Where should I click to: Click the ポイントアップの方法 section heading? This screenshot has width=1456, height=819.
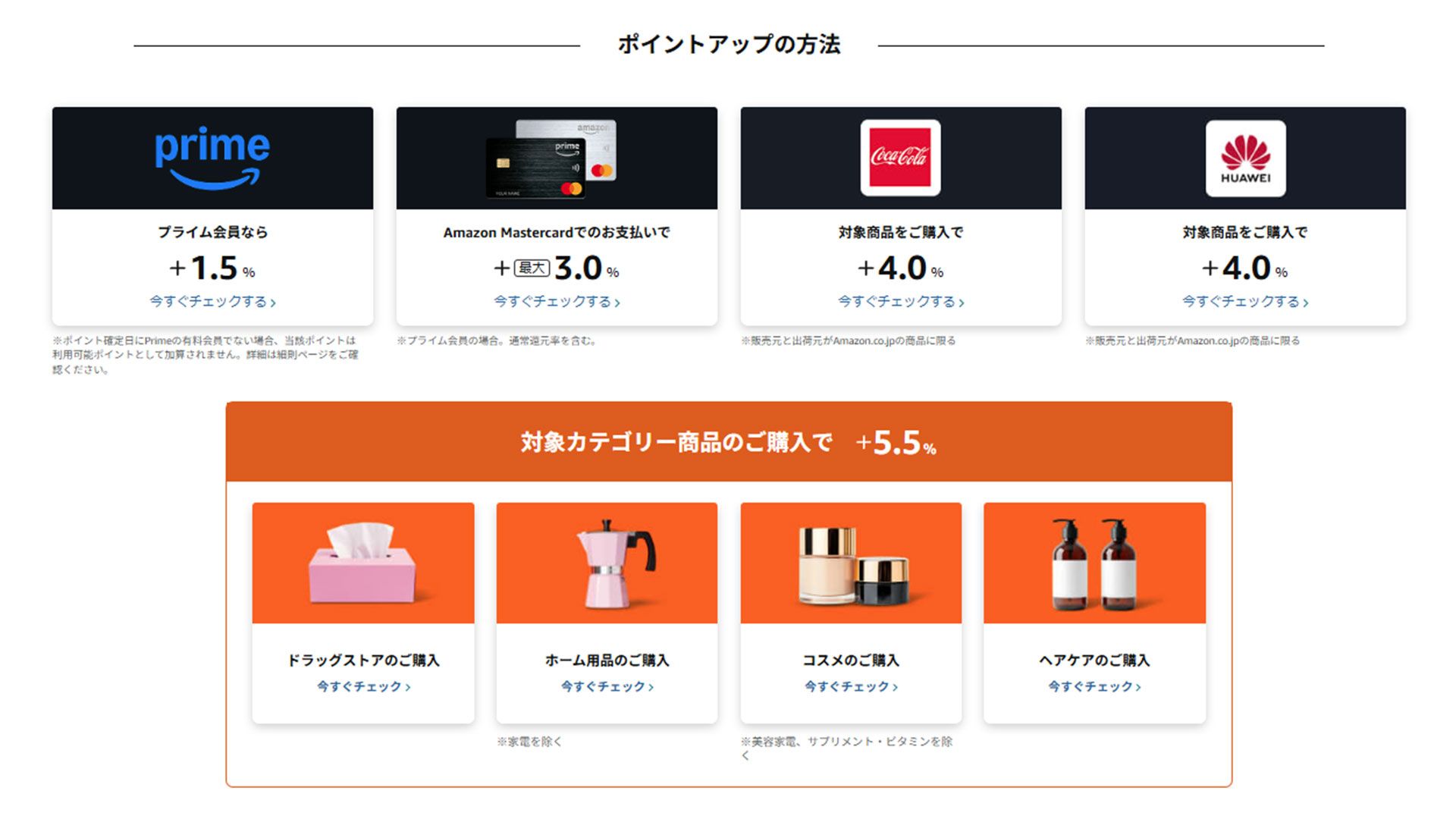click(x=729, y=44)
